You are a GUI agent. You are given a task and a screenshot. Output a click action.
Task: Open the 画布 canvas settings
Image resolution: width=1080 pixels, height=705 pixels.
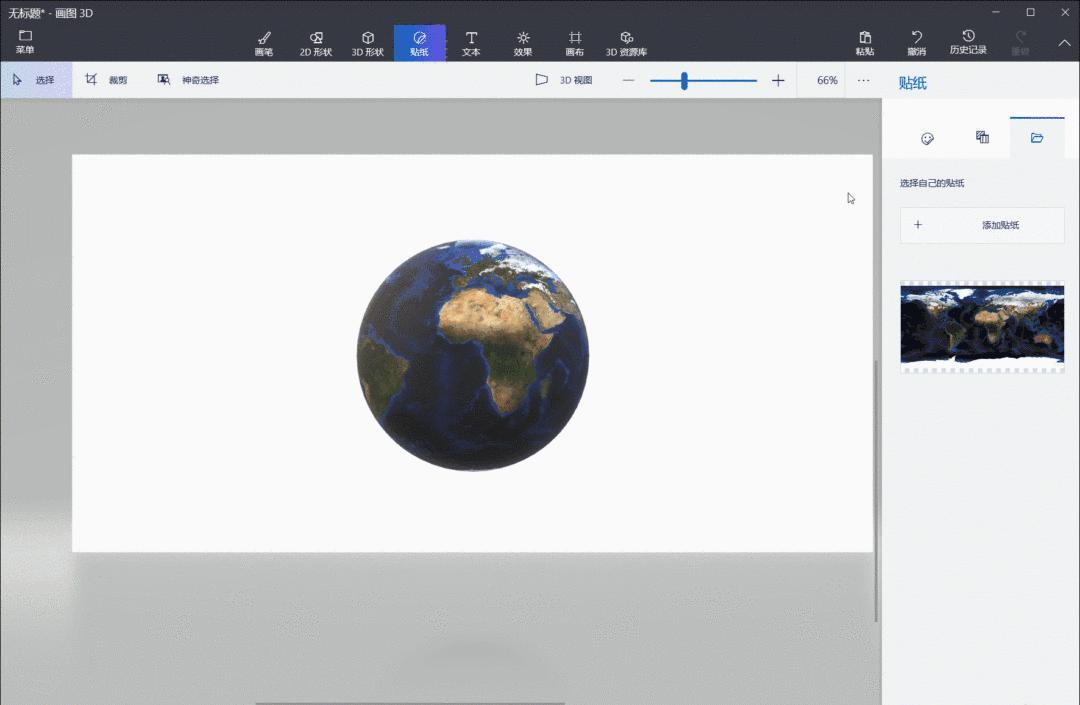[x=575, y=43]
